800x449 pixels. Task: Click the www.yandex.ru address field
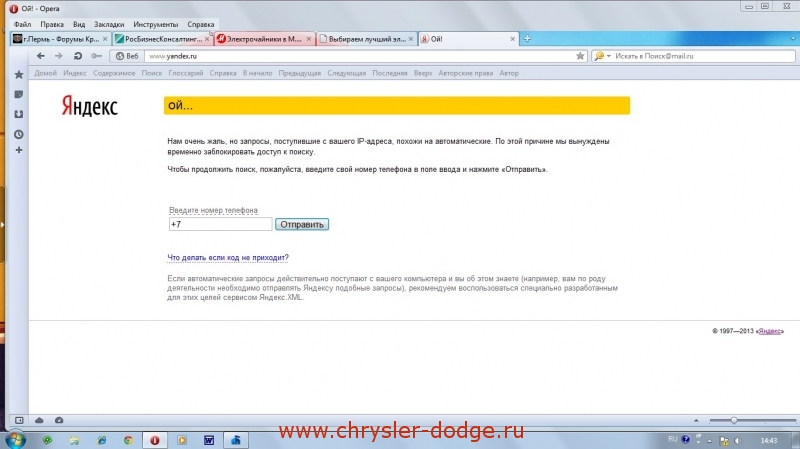point(360,56)
